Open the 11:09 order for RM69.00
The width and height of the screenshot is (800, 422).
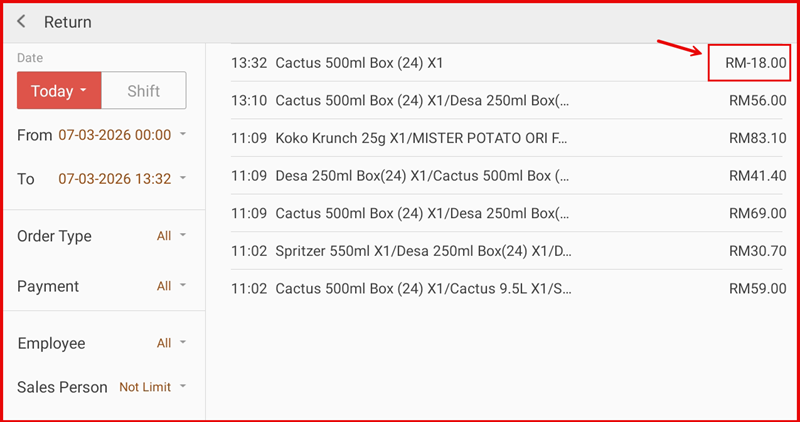point(420,213)
